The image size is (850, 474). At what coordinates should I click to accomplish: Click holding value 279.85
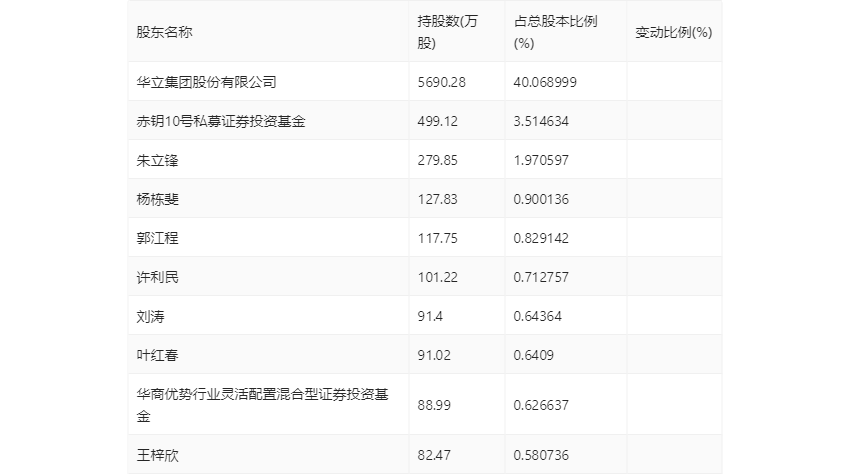(437, 160)
